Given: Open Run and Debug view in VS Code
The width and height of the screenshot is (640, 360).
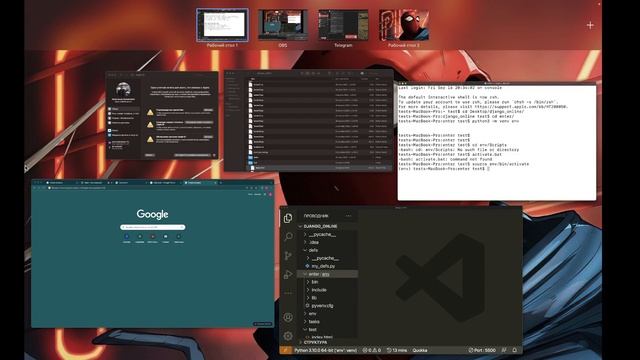Looking at the screenshot, I should coord(288,274).
